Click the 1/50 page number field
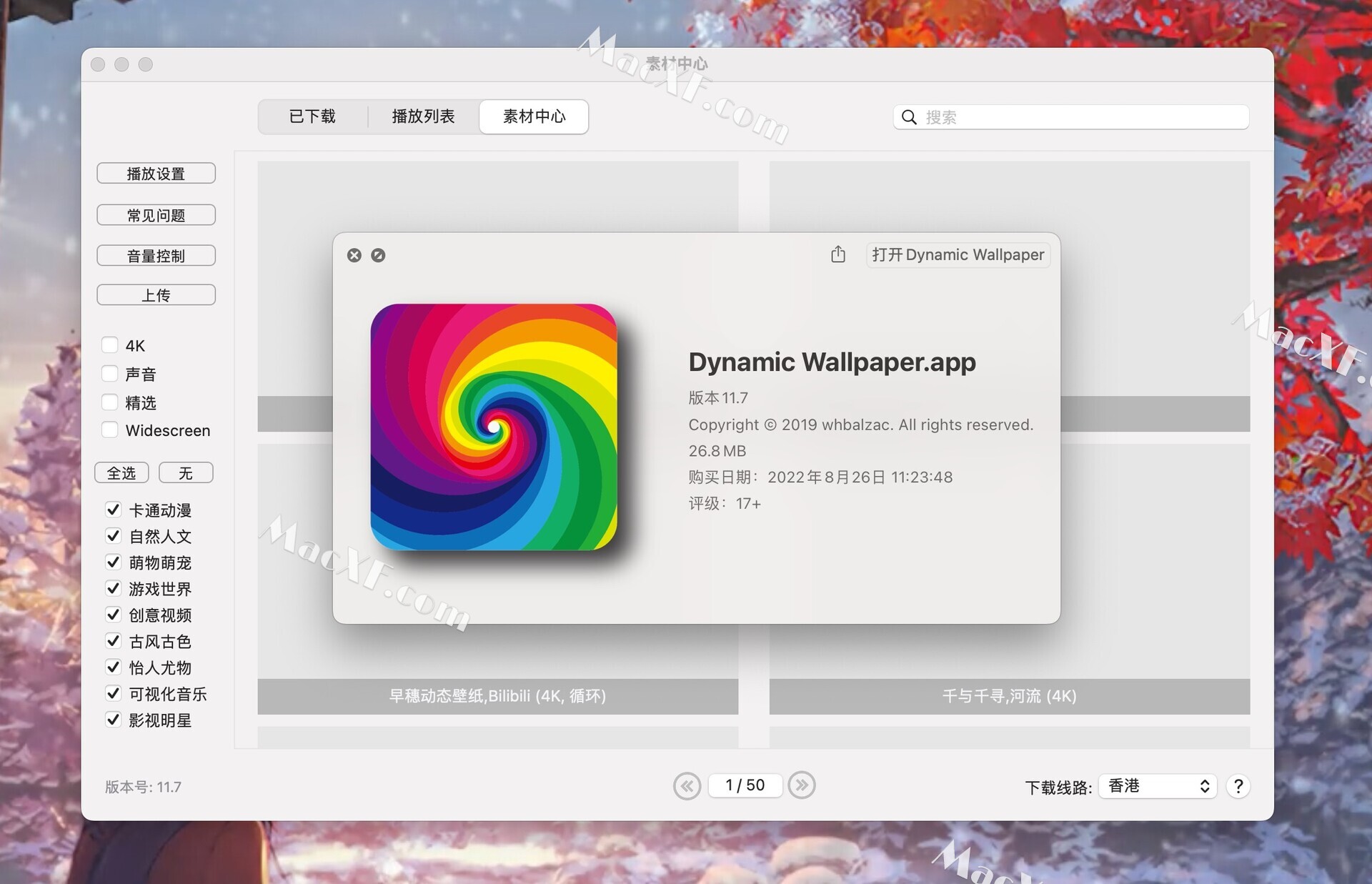 pos(745,785)
